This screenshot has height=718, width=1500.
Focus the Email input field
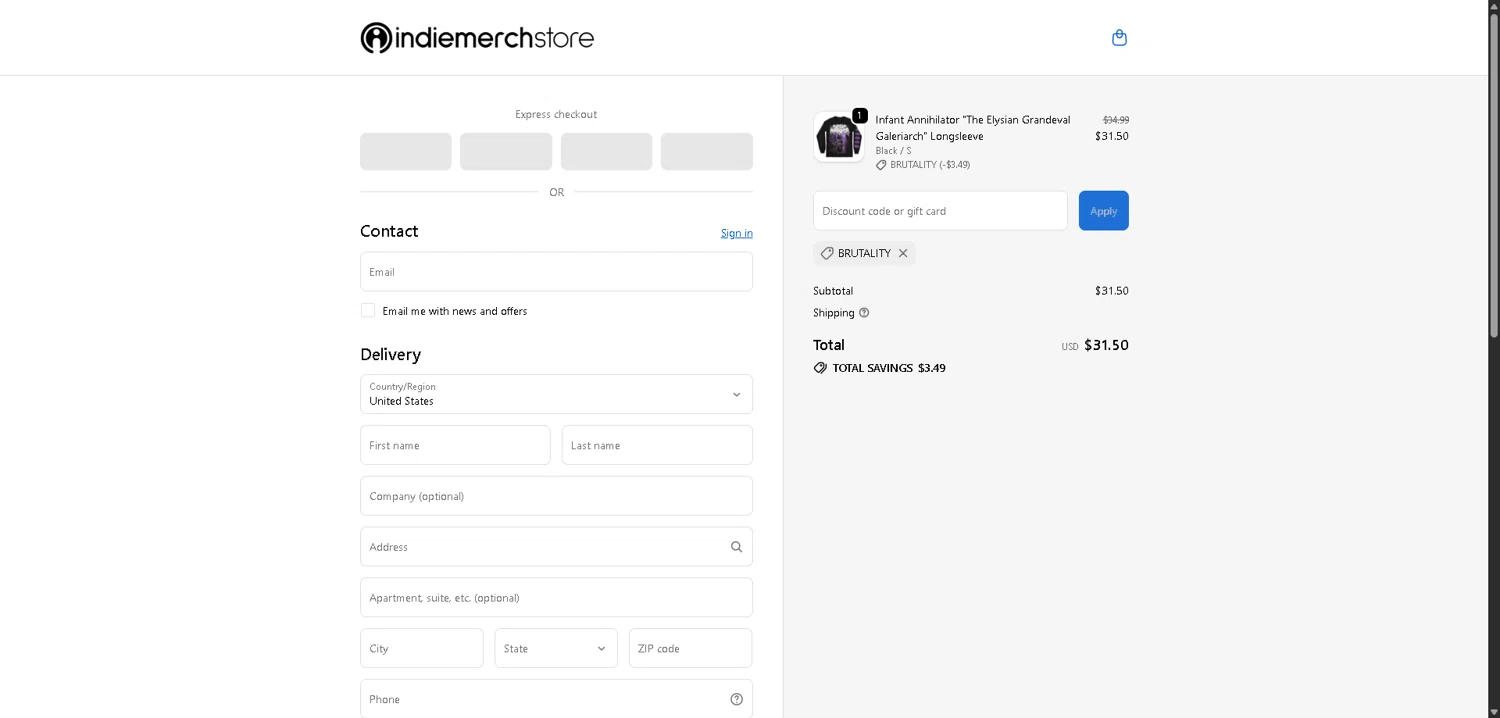556,272
